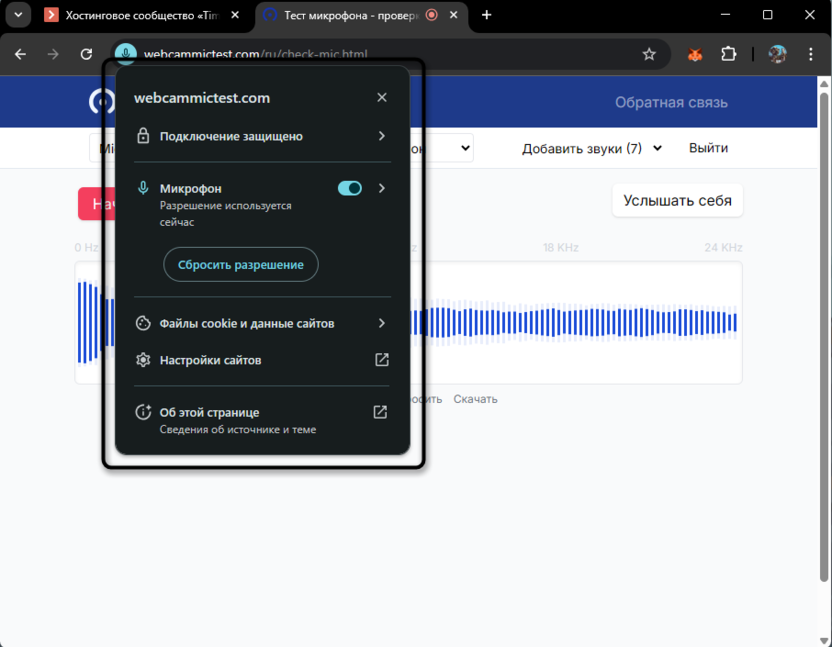Click the webcammictest.com popup heading
Viewport: 832px width, 647px height.
coord(202,98)
